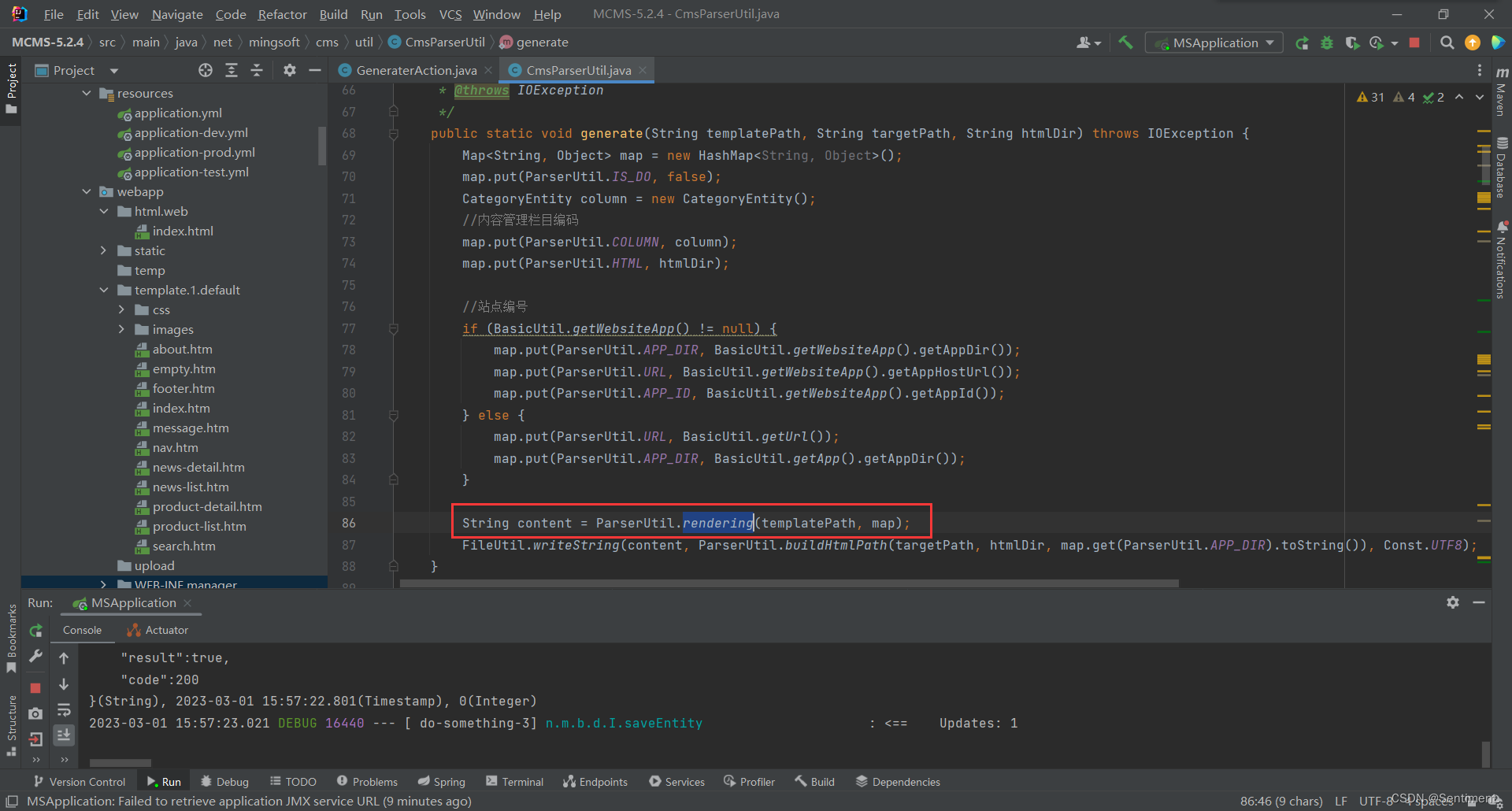The height and width of the screenshot is (811, 1512).
Task: Stop the running application from the top toolbar
Action: click(1414, 43)
